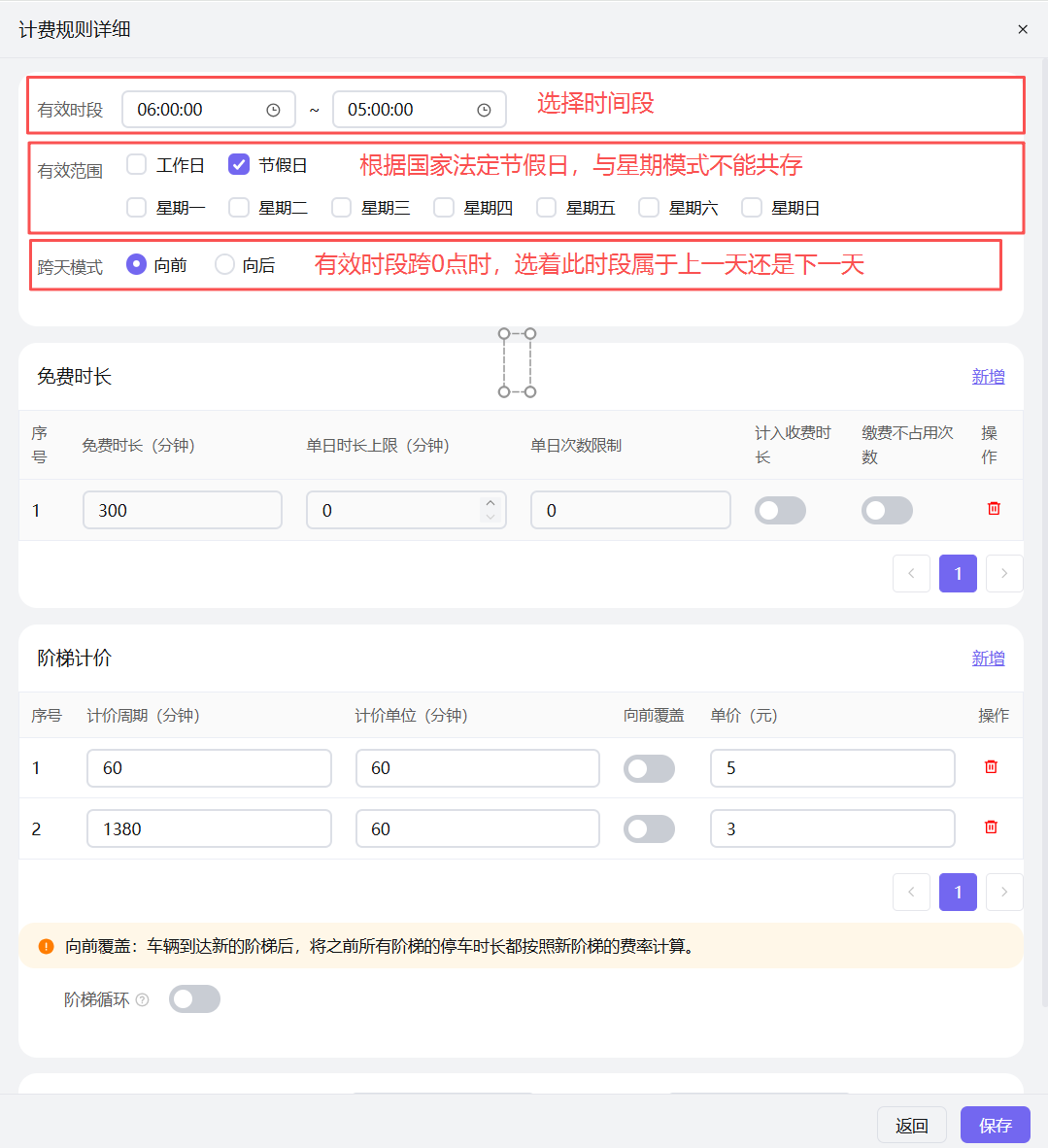Click the 返回 button
Viewport: 1048px width, 1148px height.
pyautogui.click(x=911, y=1124)
